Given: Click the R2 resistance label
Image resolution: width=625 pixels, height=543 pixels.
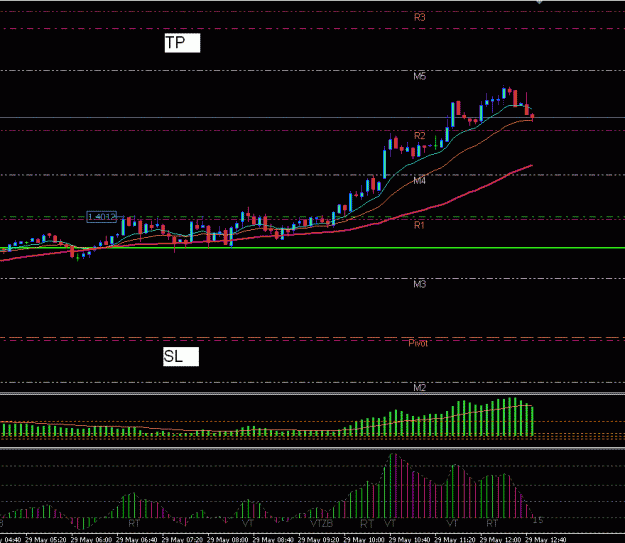Looking at the screenshot, I should (420, 136).
